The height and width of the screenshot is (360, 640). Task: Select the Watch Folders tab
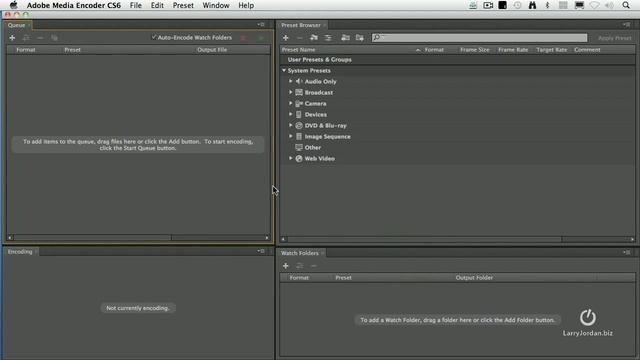300,253
